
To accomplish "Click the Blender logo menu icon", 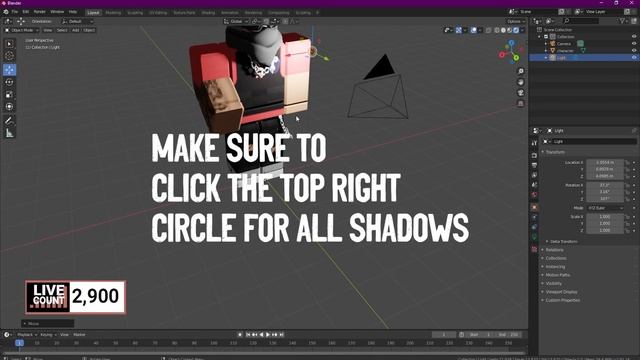I will 6,12.
